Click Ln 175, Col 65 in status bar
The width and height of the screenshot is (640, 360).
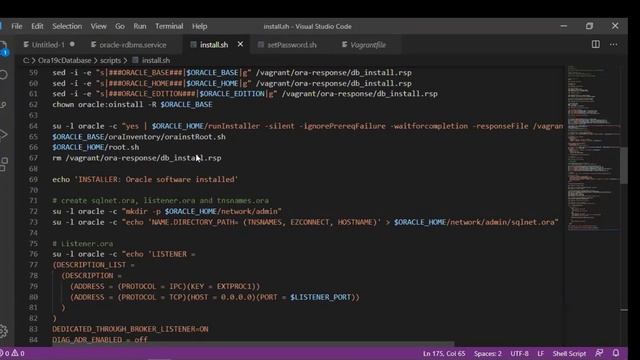tap(444, 353)
